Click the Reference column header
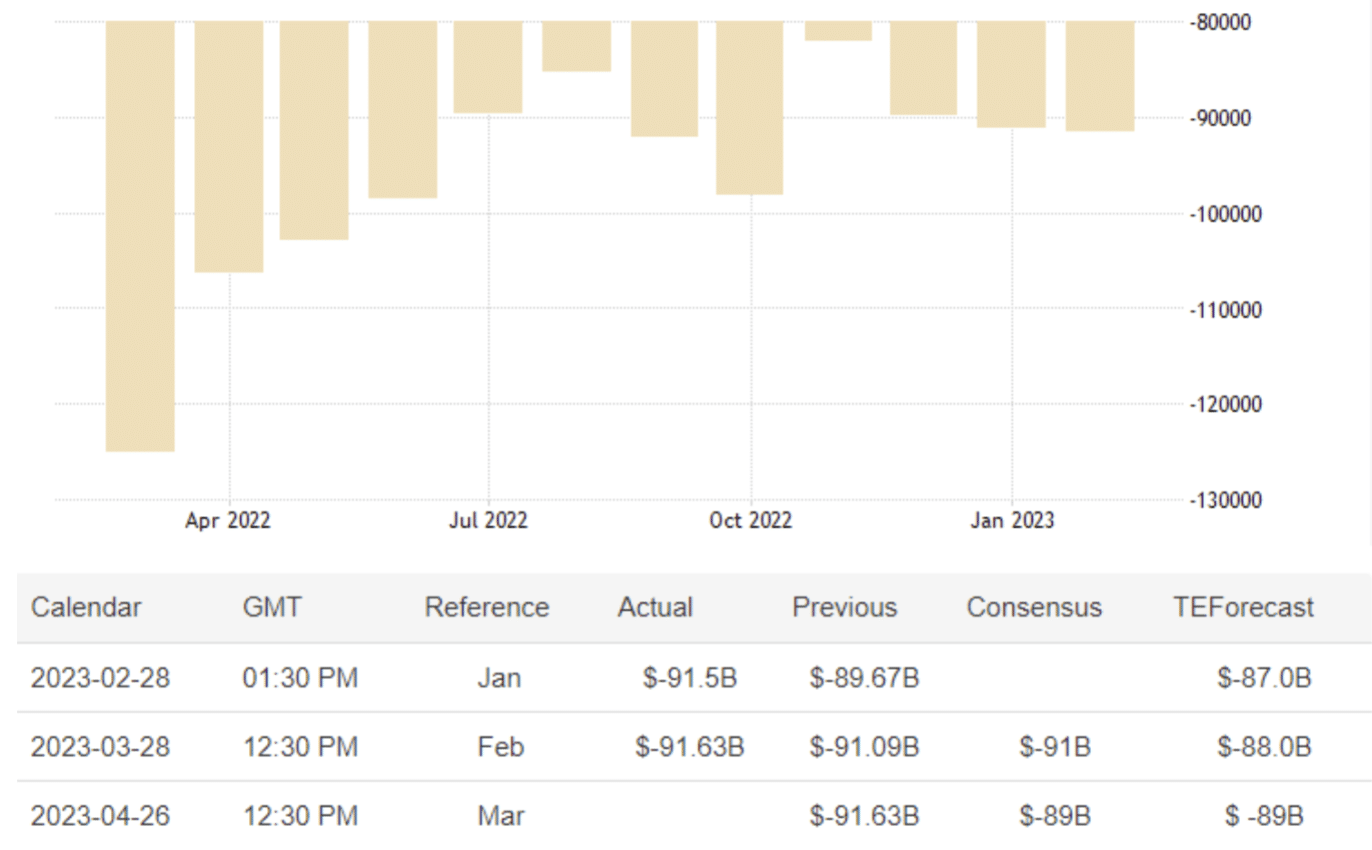The image size is (1372, 850). (486, 607)
